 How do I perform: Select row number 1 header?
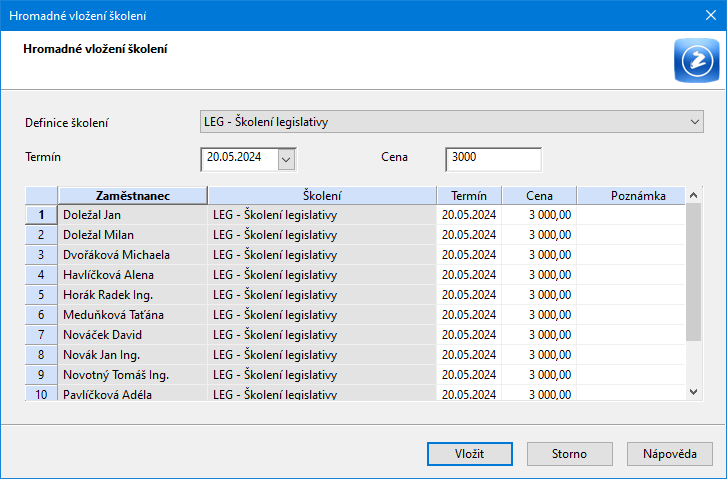coord(41,214)
